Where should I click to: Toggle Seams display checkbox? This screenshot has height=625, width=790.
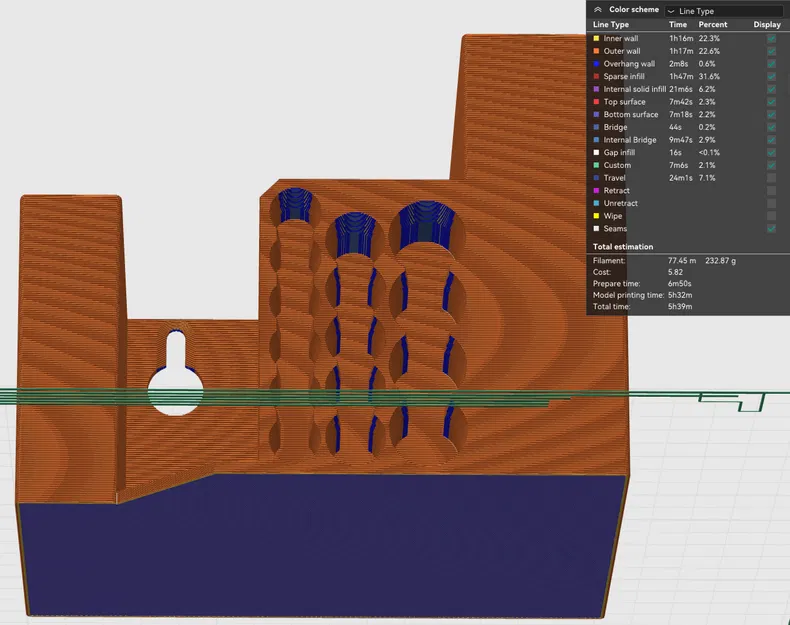point(771,229)
